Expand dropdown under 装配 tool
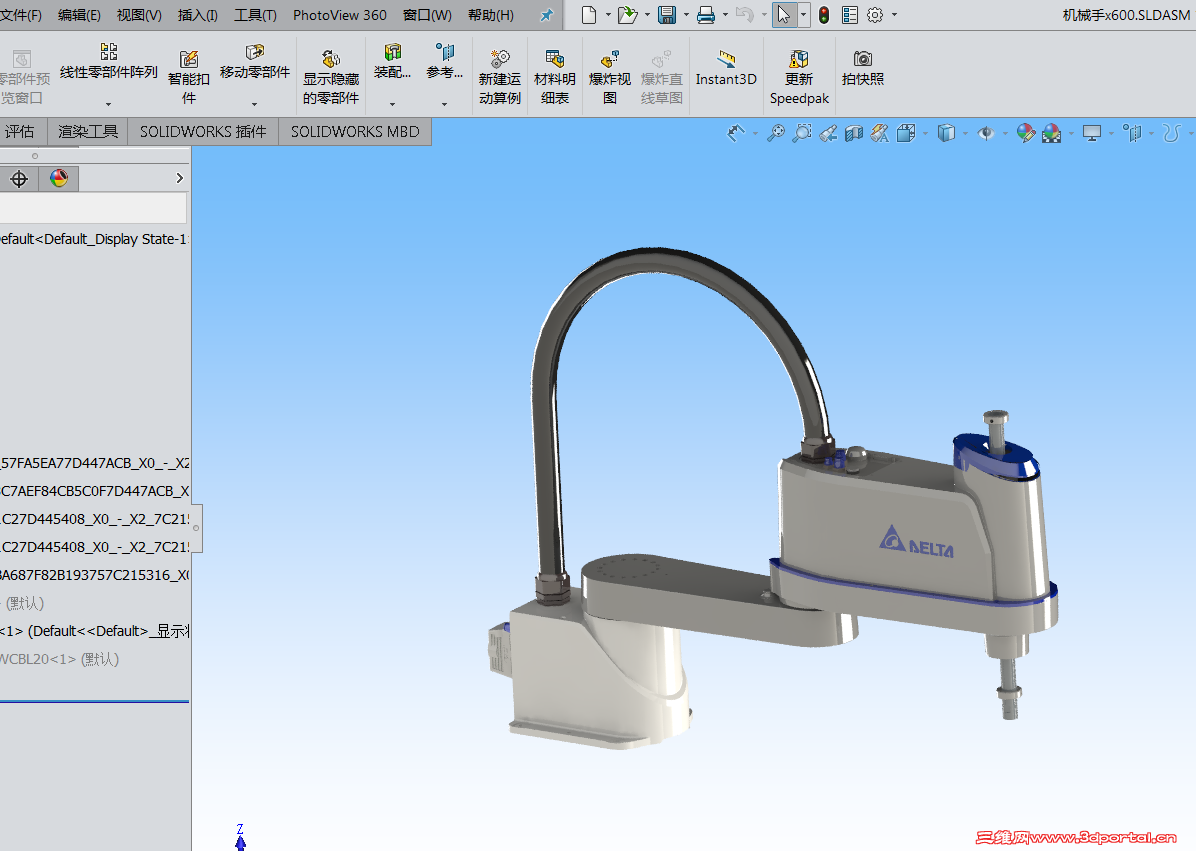The width and height of the screenshot is (1196, 851). (392, 104)
